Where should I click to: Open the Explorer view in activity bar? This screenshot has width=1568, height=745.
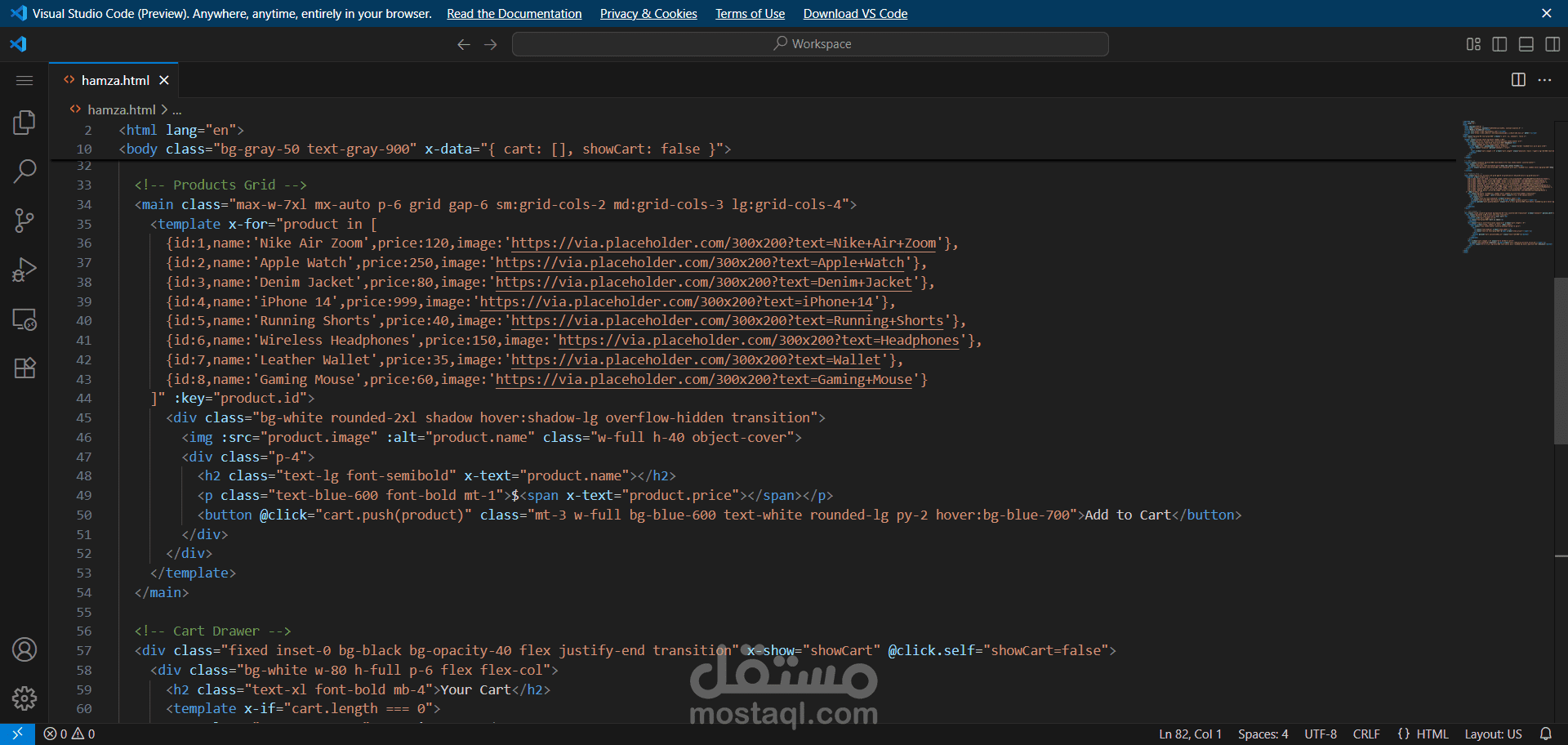tap(24, 123)
